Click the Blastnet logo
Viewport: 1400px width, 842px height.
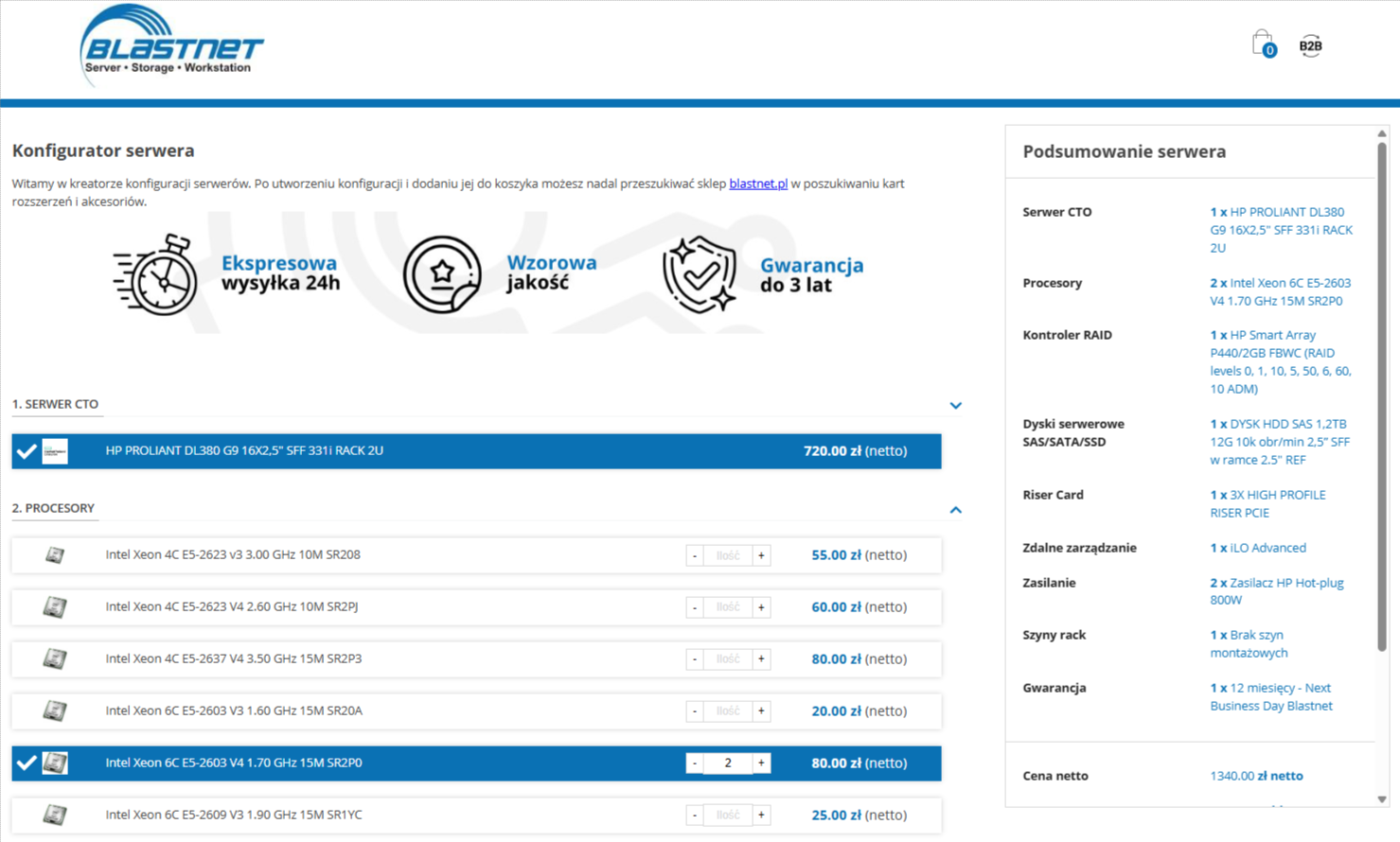coord(172,45)
